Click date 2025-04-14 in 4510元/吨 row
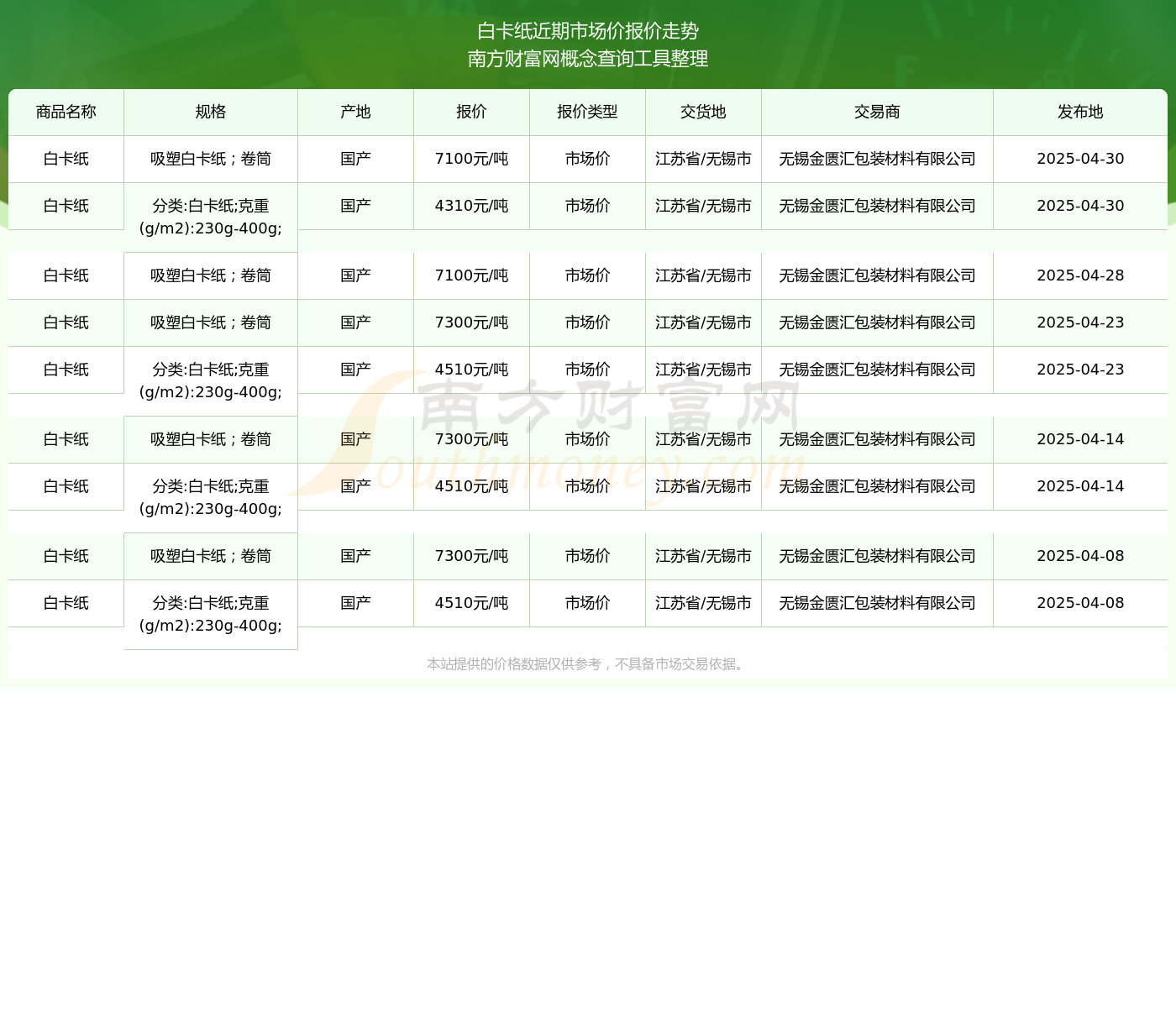1176x1012 pixels. pos(1080,486)
